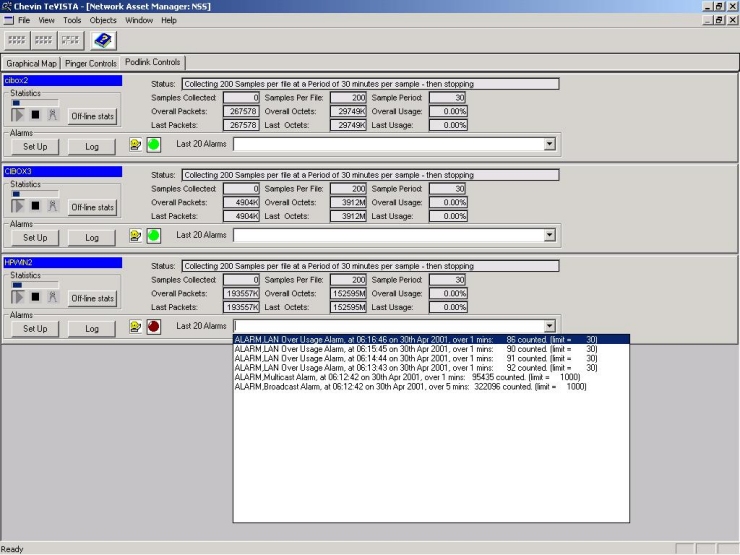Image resolution: width=740 pixels, height=555 pixels.
Task: Open alarm Log for CIBOX3
Action: click(x=92, y=238)
